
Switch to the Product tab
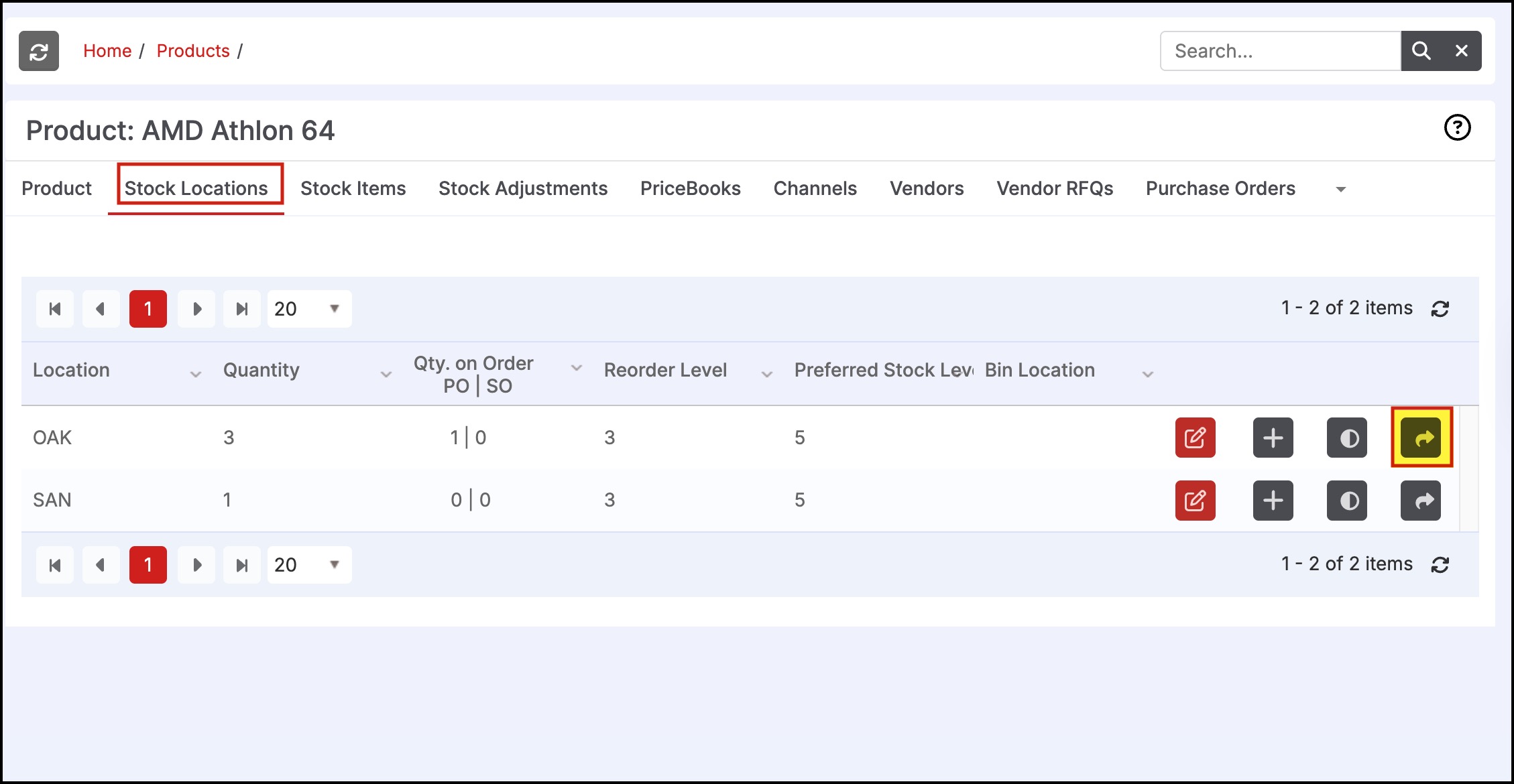point(56,188)
